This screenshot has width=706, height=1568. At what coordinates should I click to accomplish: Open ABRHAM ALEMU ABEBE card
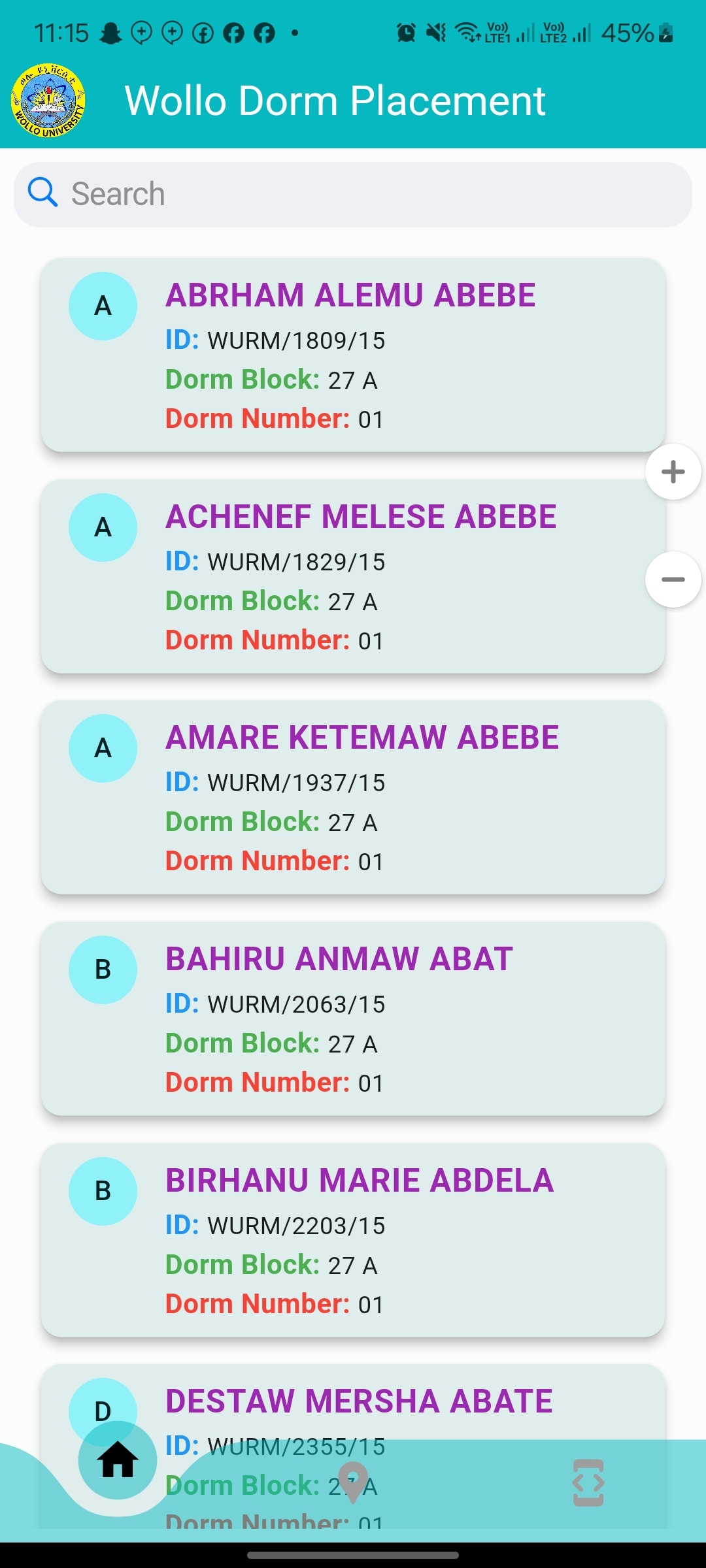click(353, 355)
